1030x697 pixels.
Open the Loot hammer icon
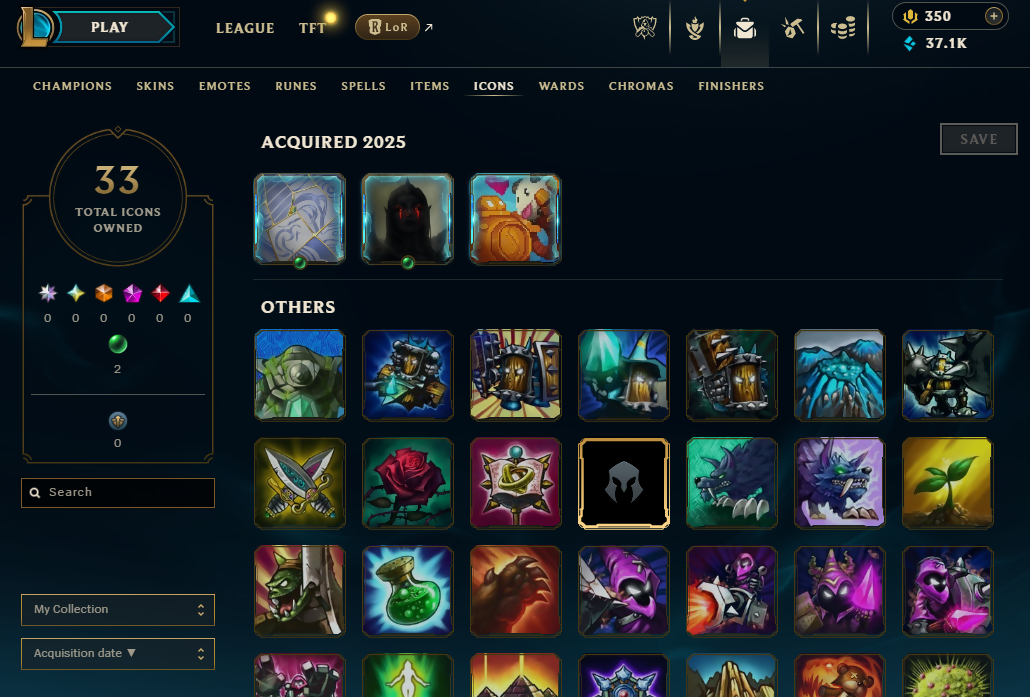pyautogui.click(x=793, y=28)
